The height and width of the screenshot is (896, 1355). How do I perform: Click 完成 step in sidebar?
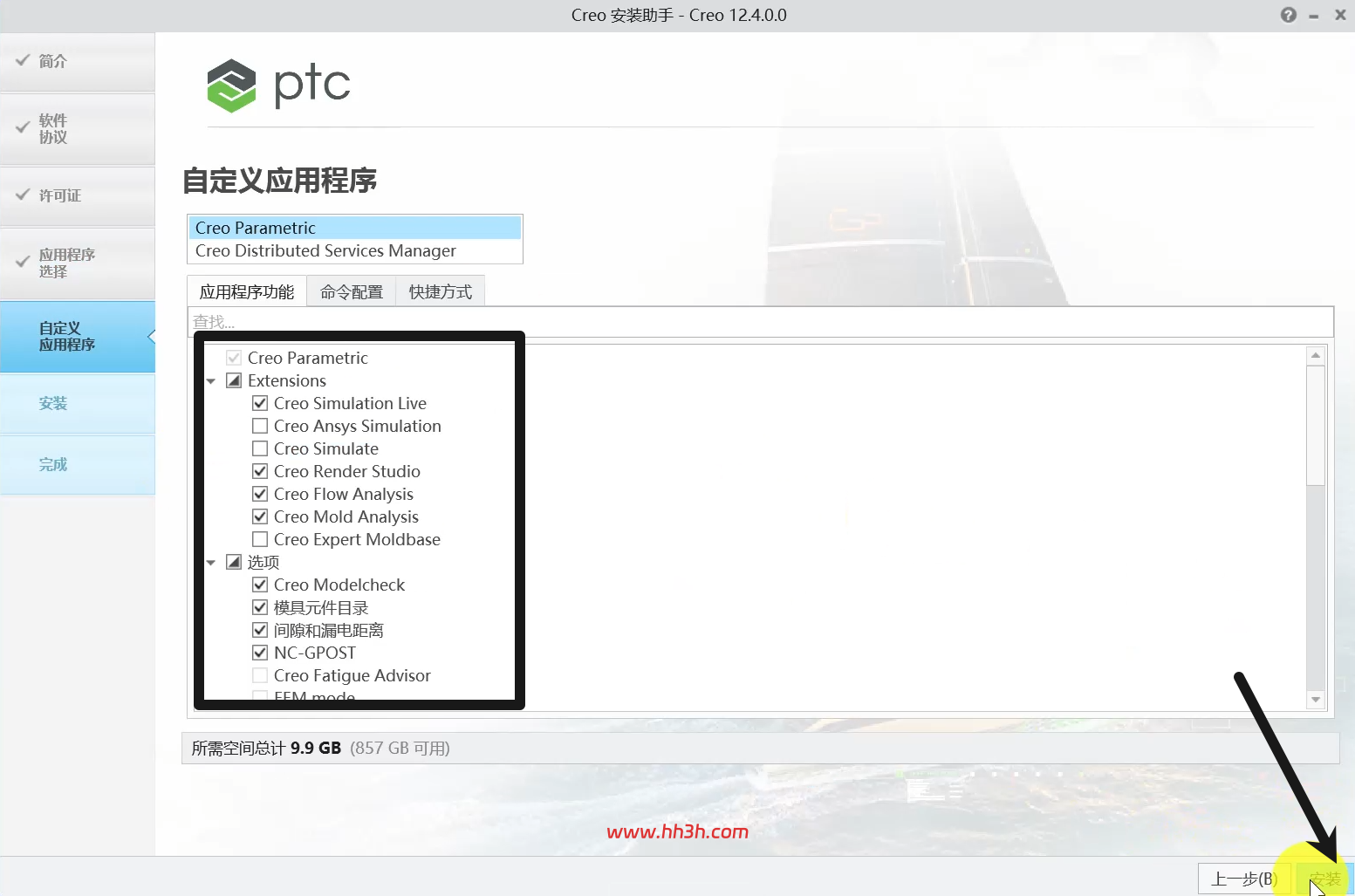click(78, 464)
